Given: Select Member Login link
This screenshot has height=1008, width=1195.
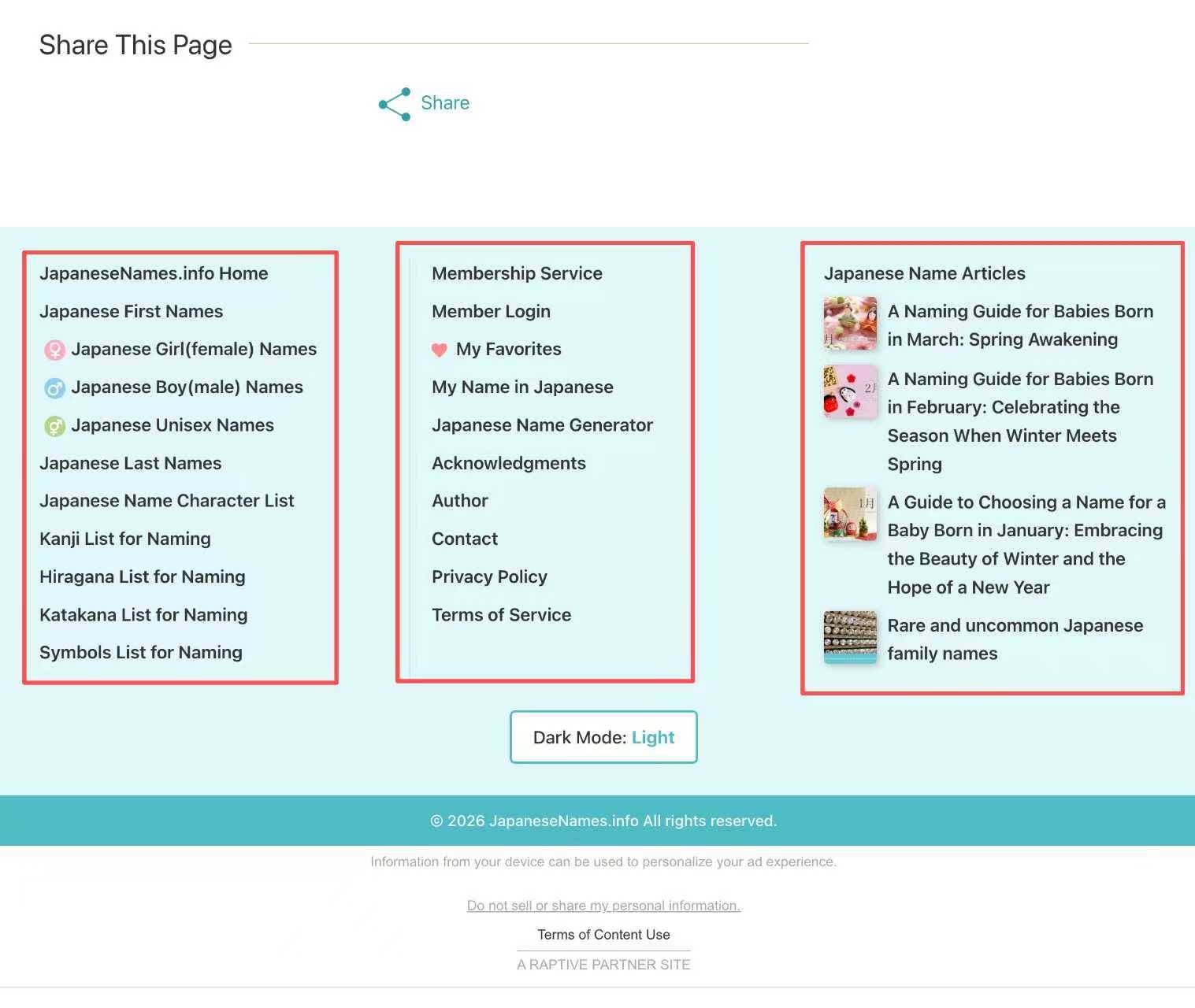Looking at the screenshot, I should (x=491, y=311).
